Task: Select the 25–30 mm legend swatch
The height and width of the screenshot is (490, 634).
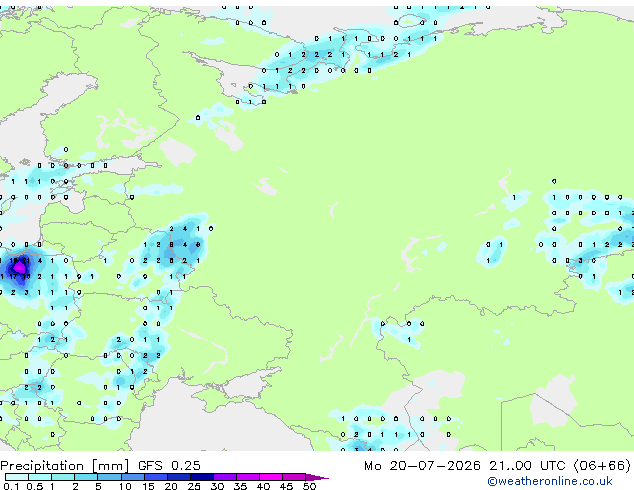Action: click(x=201, y=477)
